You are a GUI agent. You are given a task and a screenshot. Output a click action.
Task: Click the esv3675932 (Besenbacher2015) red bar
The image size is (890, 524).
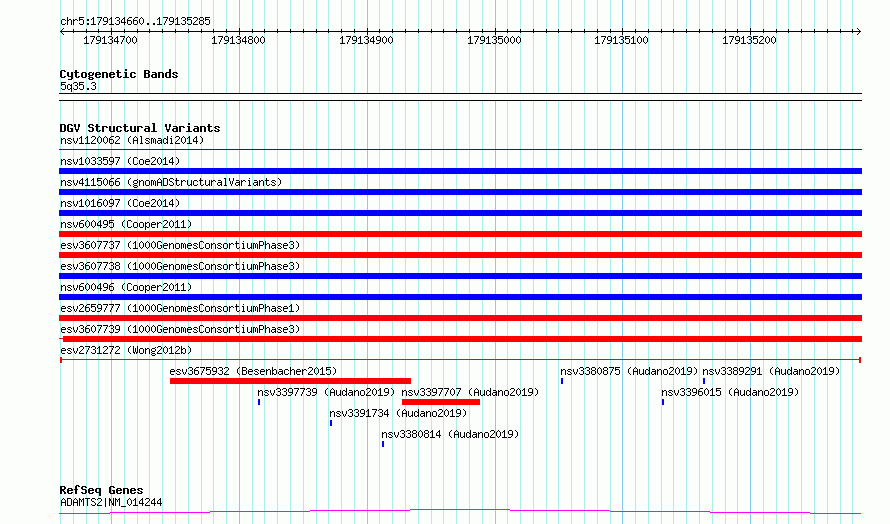pos(290,381)
